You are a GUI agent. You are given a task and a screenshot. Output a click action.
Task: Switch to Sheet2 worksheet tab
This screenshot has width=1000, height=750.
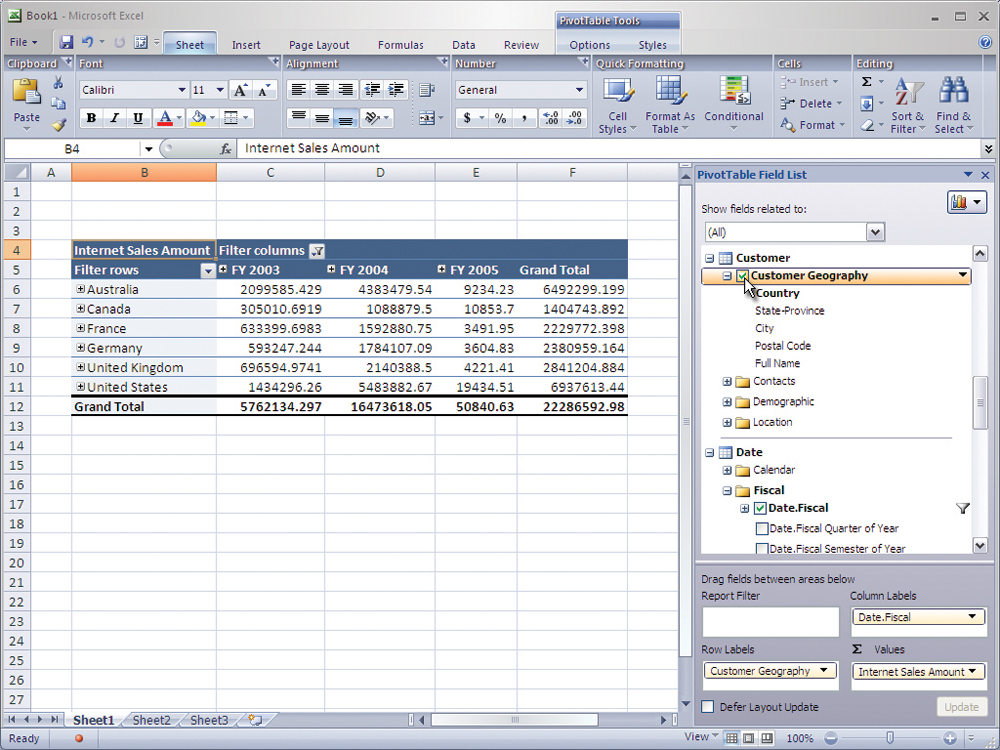[x=151, y=720]
